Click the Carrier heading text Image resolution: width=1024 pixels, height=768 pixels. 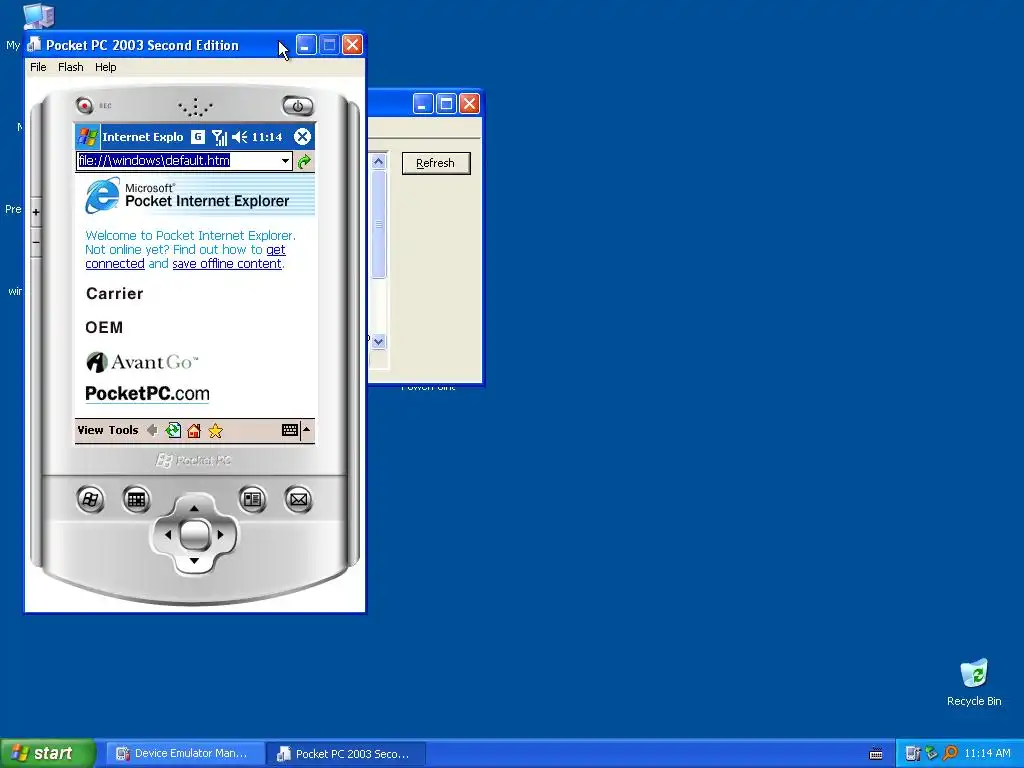(x=114, y=293)
